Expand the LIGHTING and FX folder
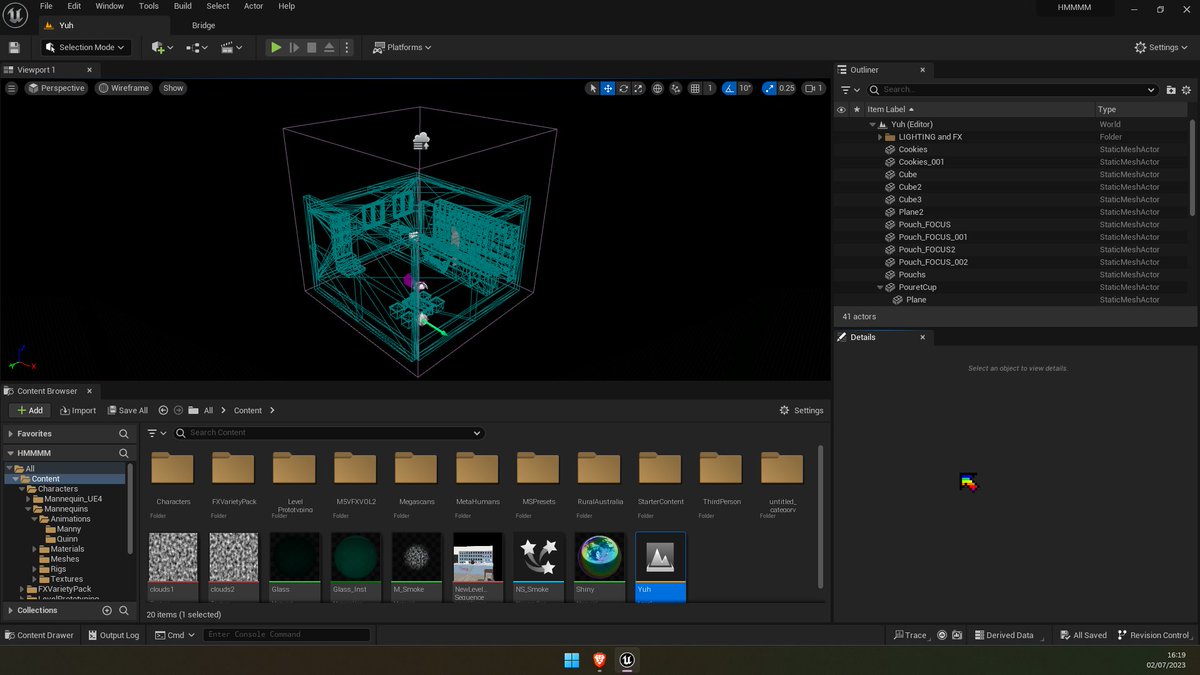 tap(880, 137)
